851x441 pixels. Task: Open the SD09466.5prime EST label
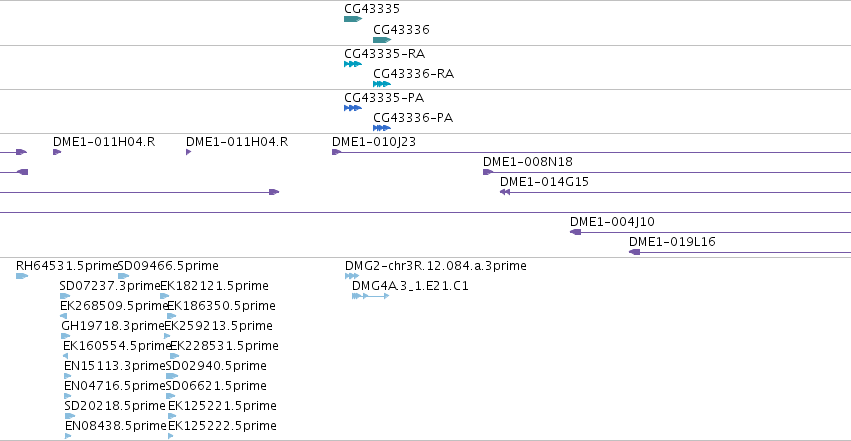tap(168, 266)
